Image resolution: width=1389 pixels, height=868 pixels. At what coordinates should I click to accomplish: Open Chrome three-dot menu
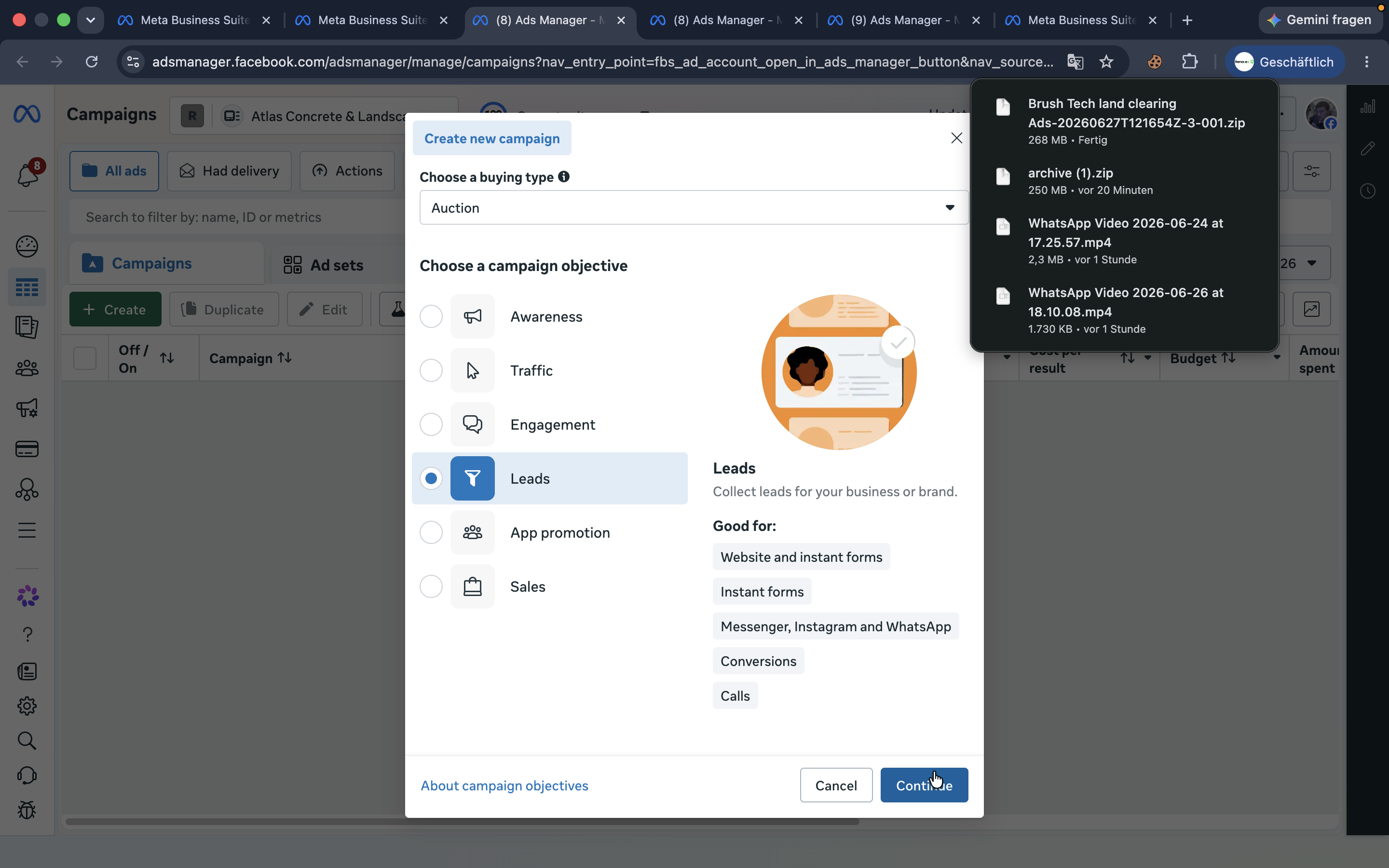[1367, 61]
